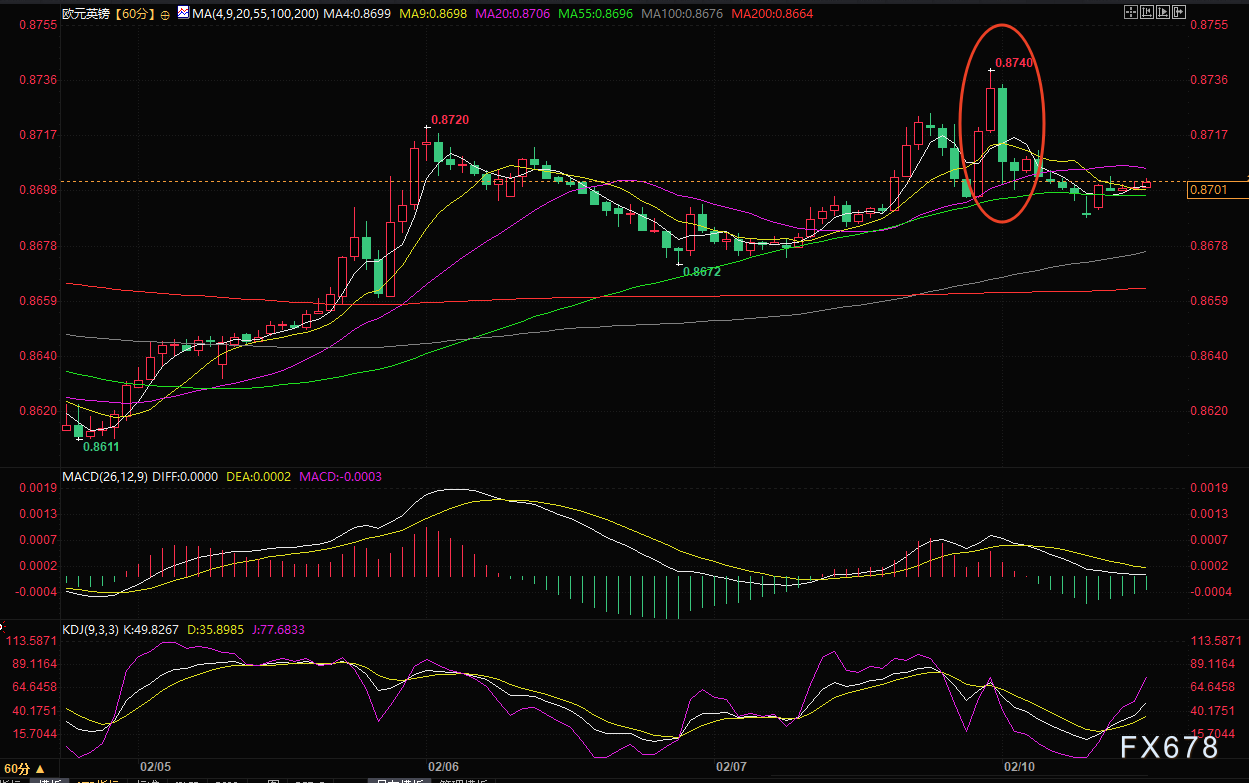Click the current price tag 0.8701
The image size is (1249, 783).
pyautogui.click(x=1205, y=190)
